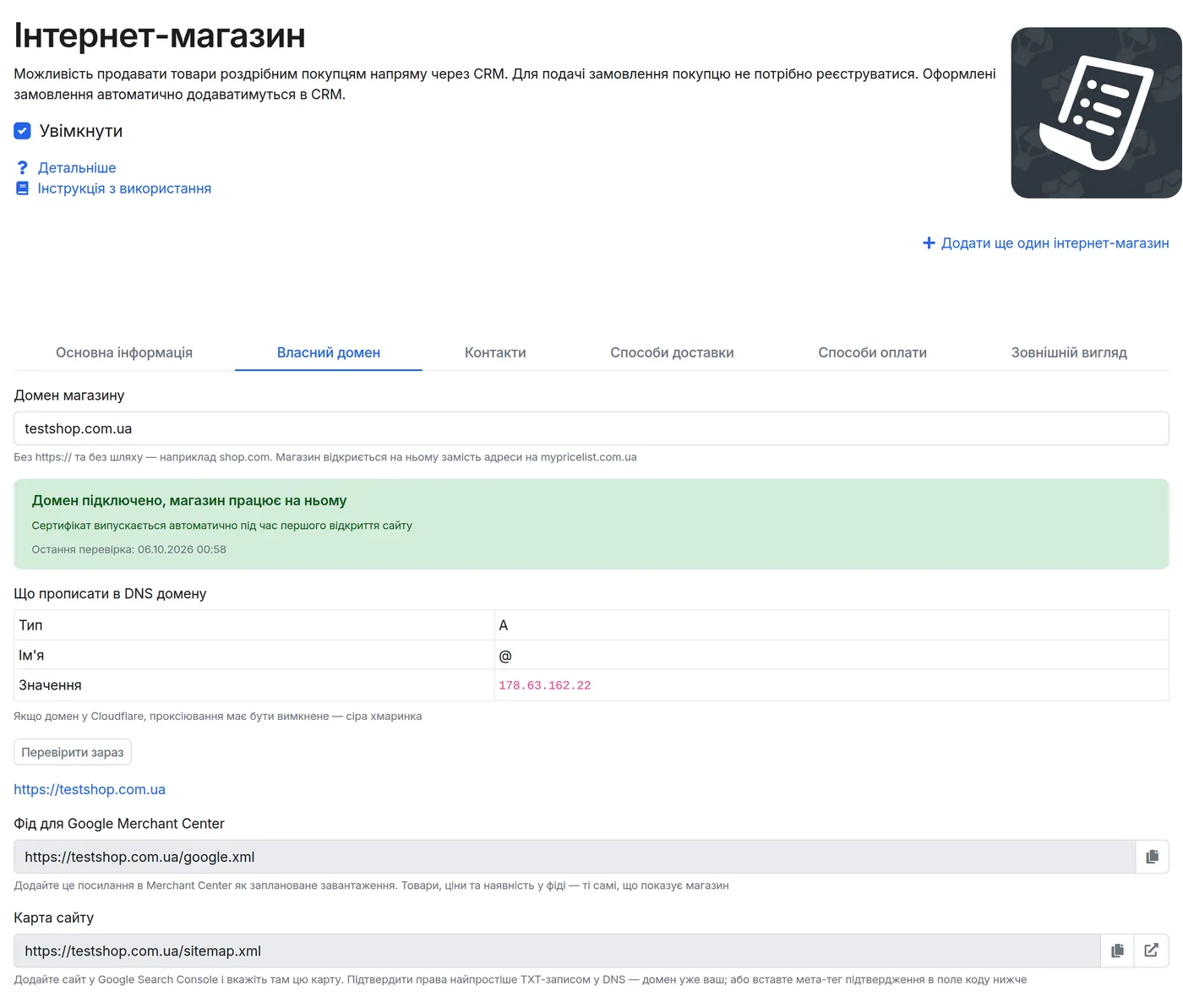Click the @ value in the Ім'я row
1183x1008 pixels.
pos(505,656)
